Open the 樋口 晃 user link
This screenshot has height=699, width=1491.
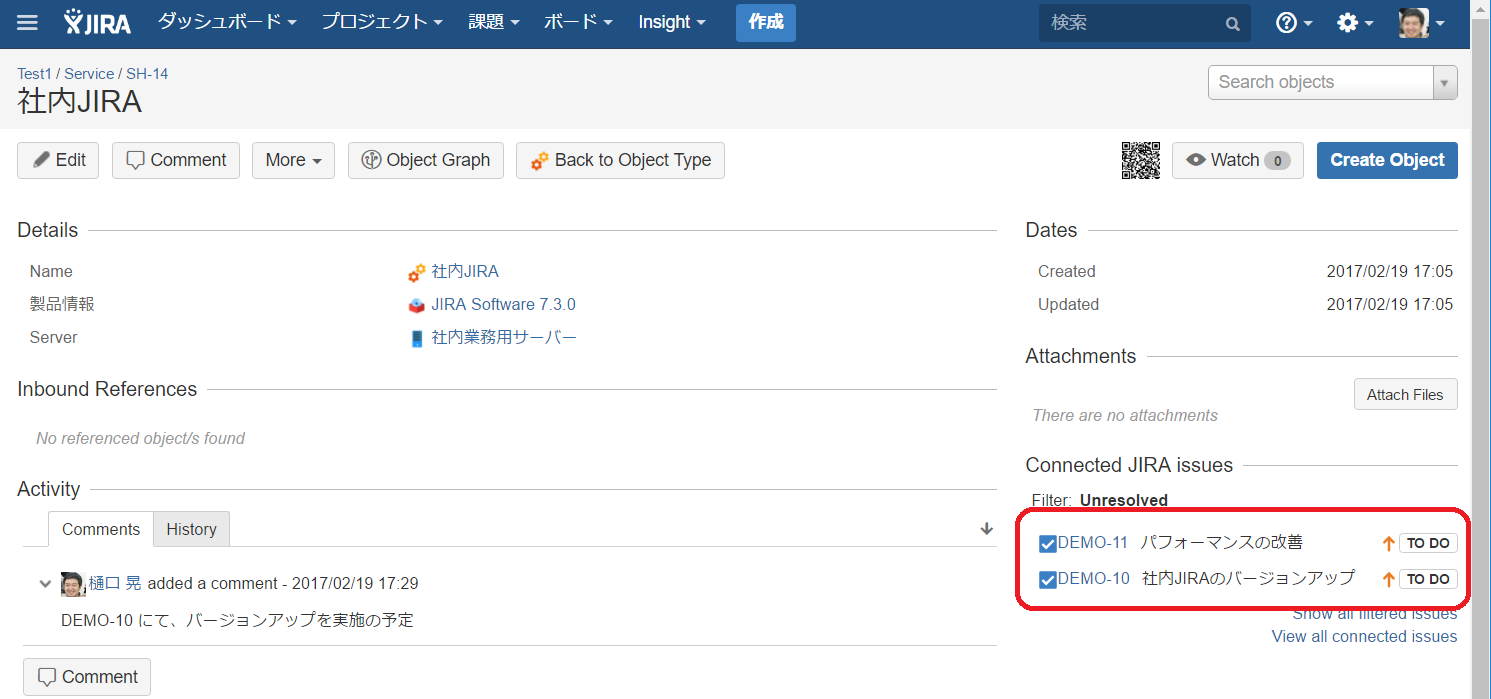pos(115,584)
